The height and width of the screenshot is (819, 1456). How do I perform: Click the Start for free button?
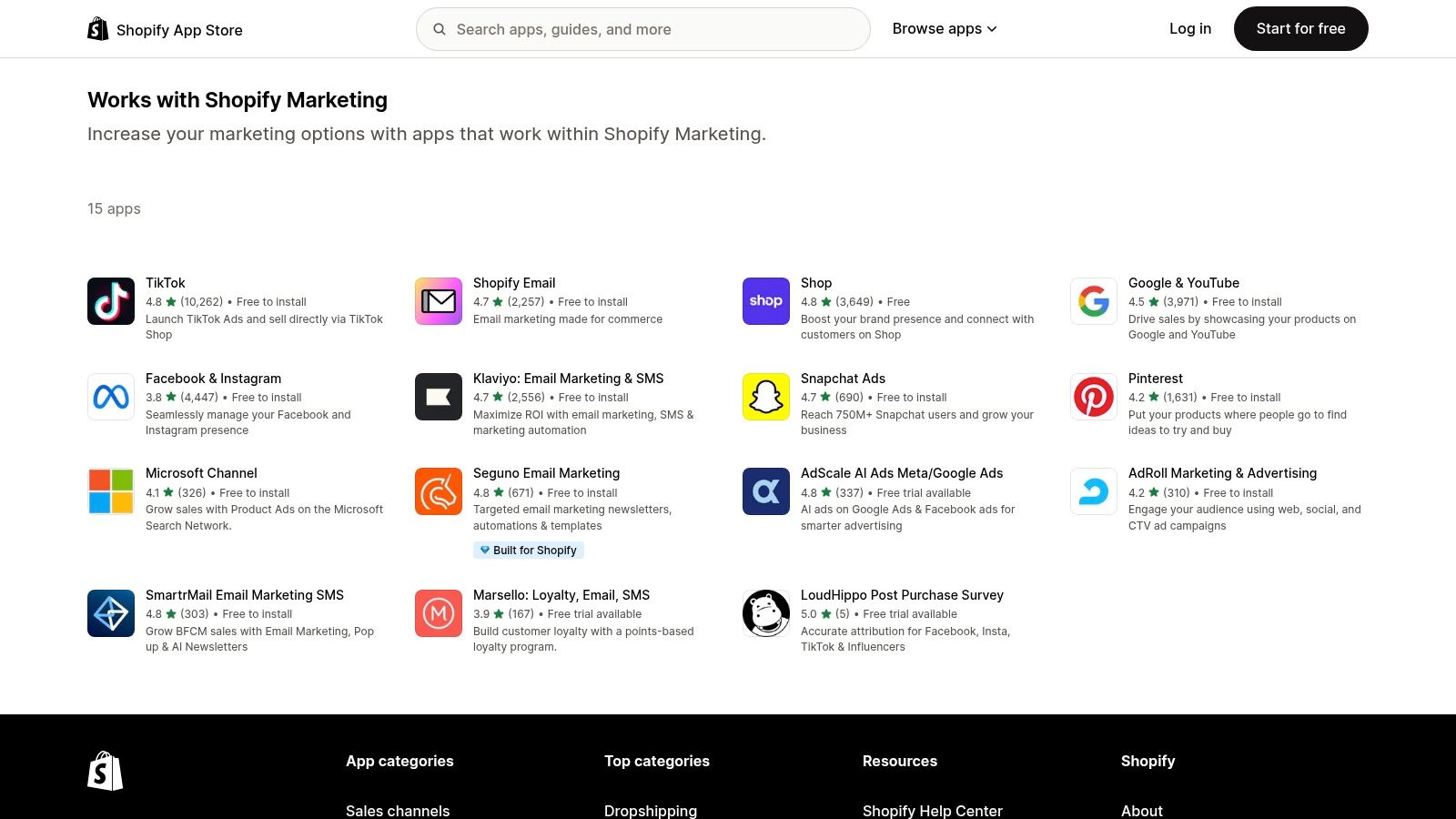click(x=1301, y=29)
